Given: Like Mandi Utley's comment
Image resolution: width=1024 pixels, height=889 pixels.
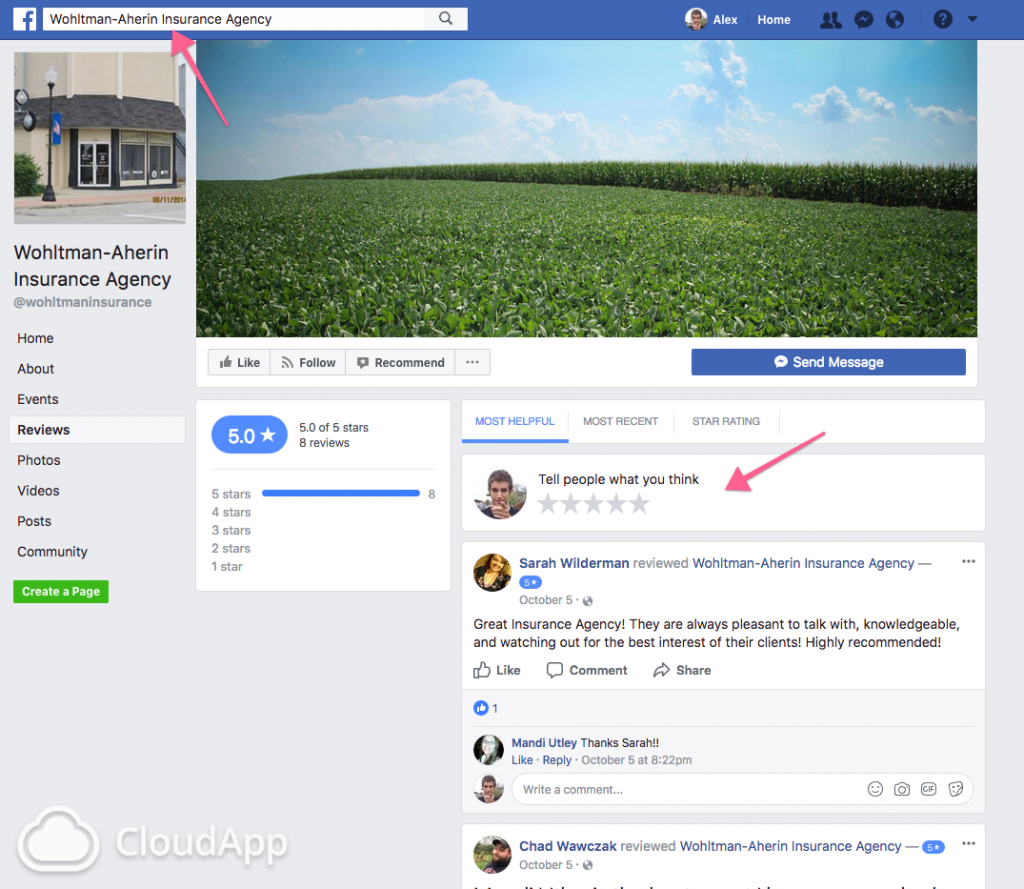Looking at the screenshot, I should pyautogui.click(x=522, y=760).
